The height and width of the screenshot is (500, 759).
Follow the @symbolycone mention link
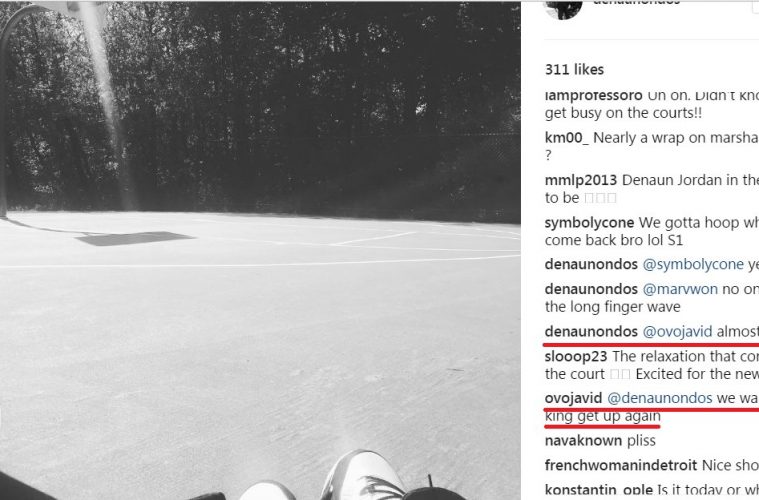693,264
